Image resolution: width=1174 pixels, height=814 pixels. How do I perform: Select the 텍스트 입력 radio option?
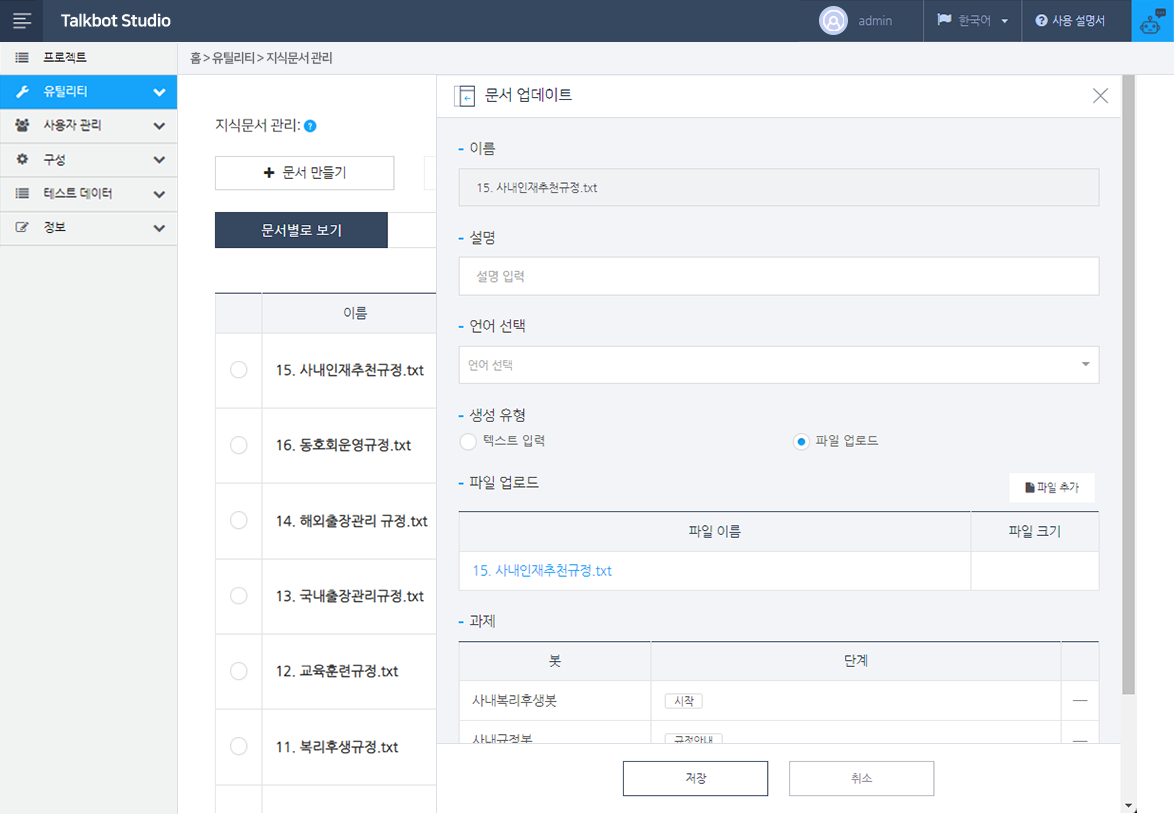coord(468,441)
